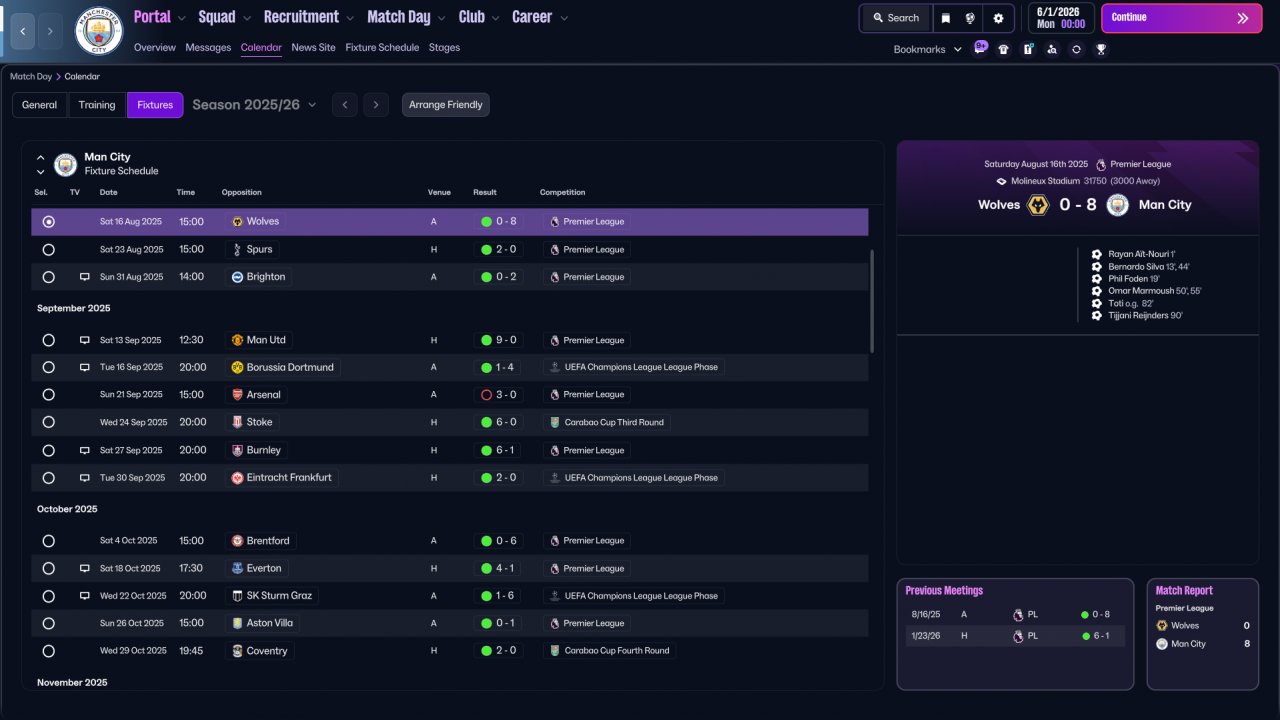
Task: Select the Coventry fixture radio button
Action: pos(48,651)
